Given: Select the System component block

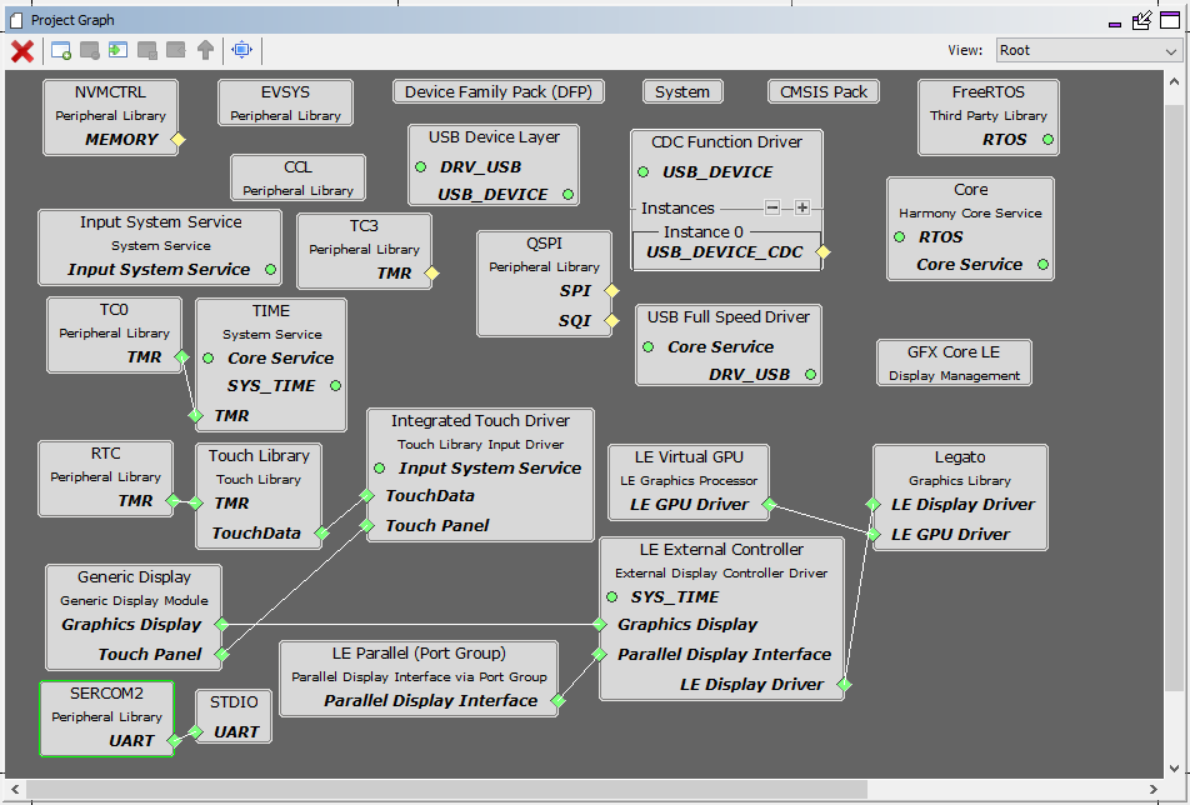Looking at the screenshot, I should point(682,92).
